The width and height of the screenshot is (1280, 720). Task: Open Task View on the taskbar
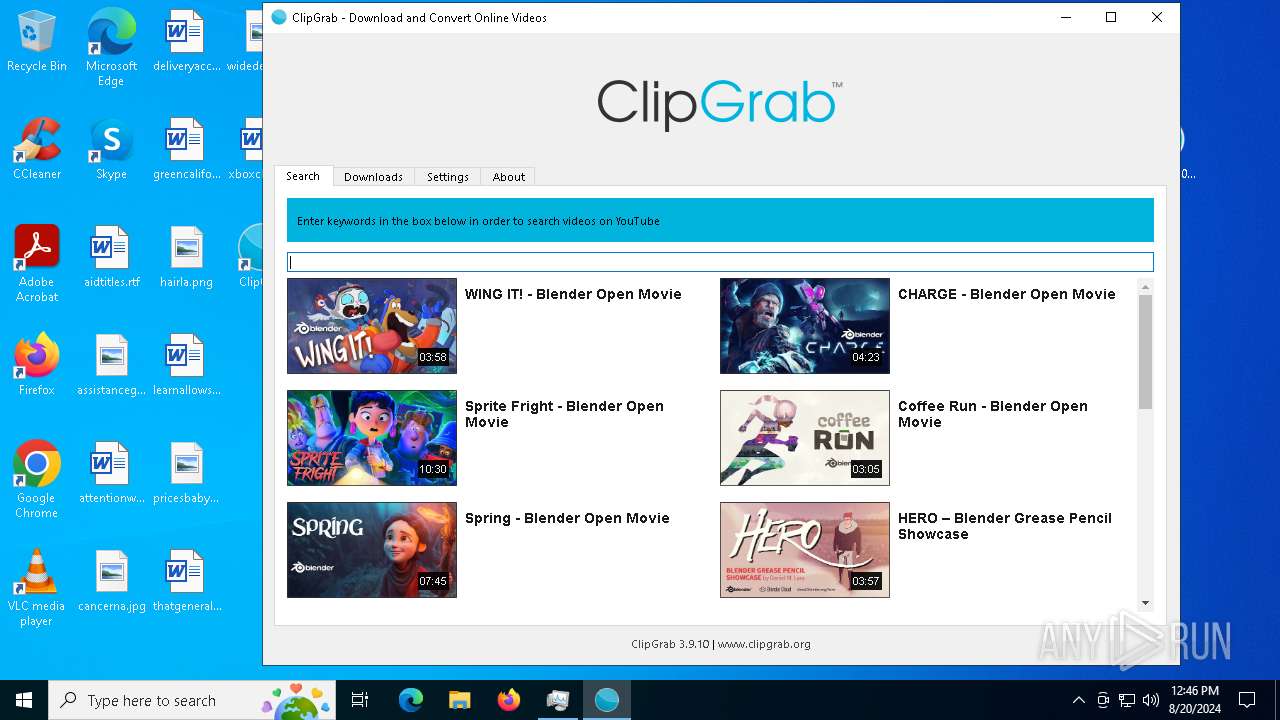tap(360, 700)
